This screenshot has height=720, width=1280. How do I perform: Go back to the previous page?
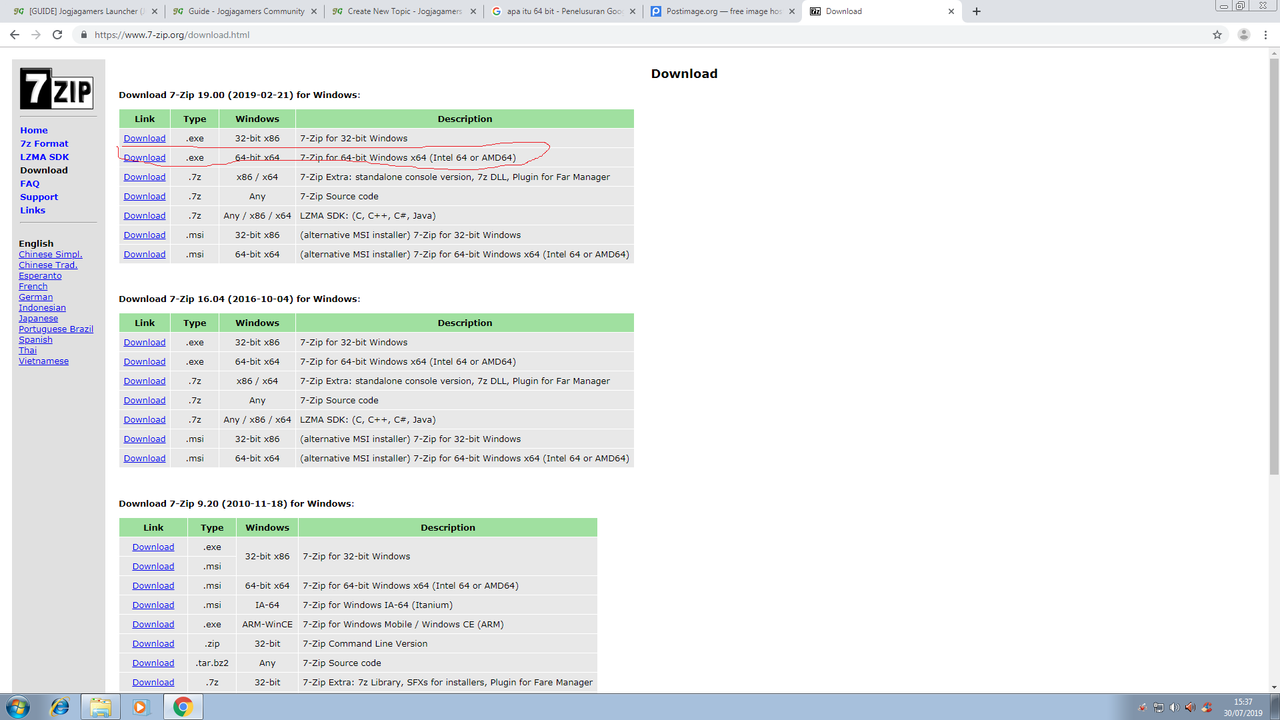pos(14,34)
